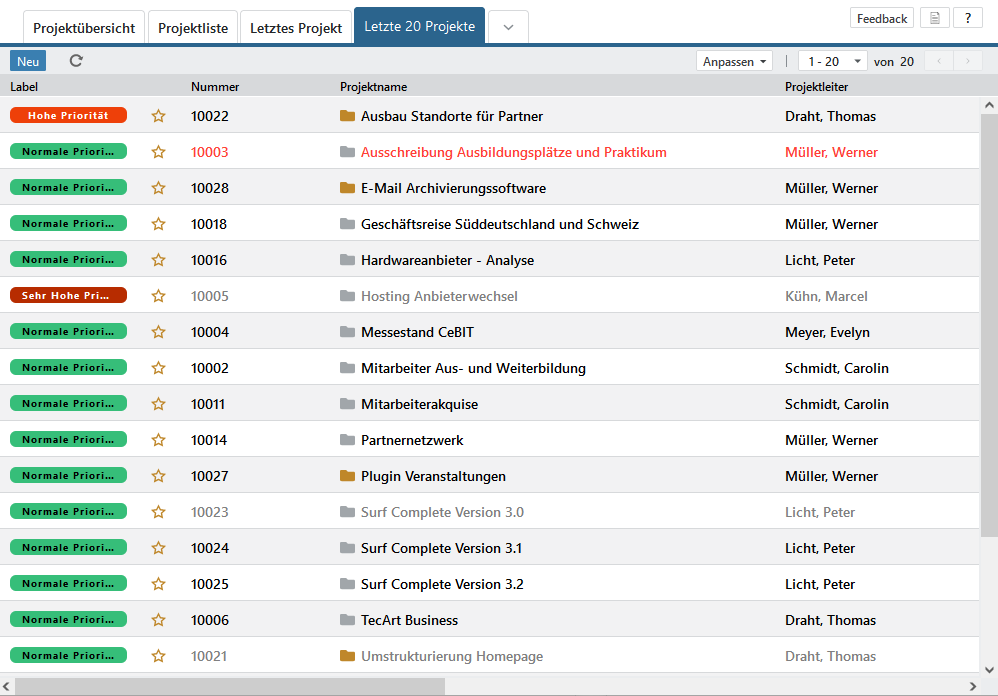Click folder icon of Ausbau Standorte für Partner

[347, 116]
